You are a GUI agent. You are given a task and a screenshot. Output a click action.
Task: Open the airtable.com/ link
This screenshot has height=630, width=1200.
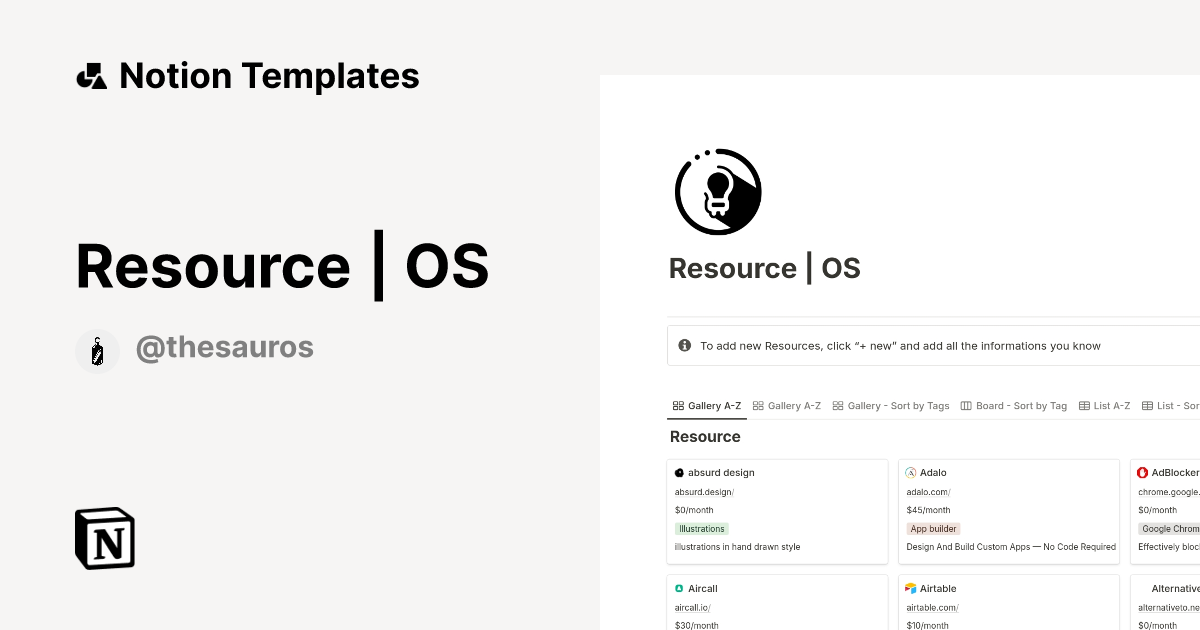point(932,607)
